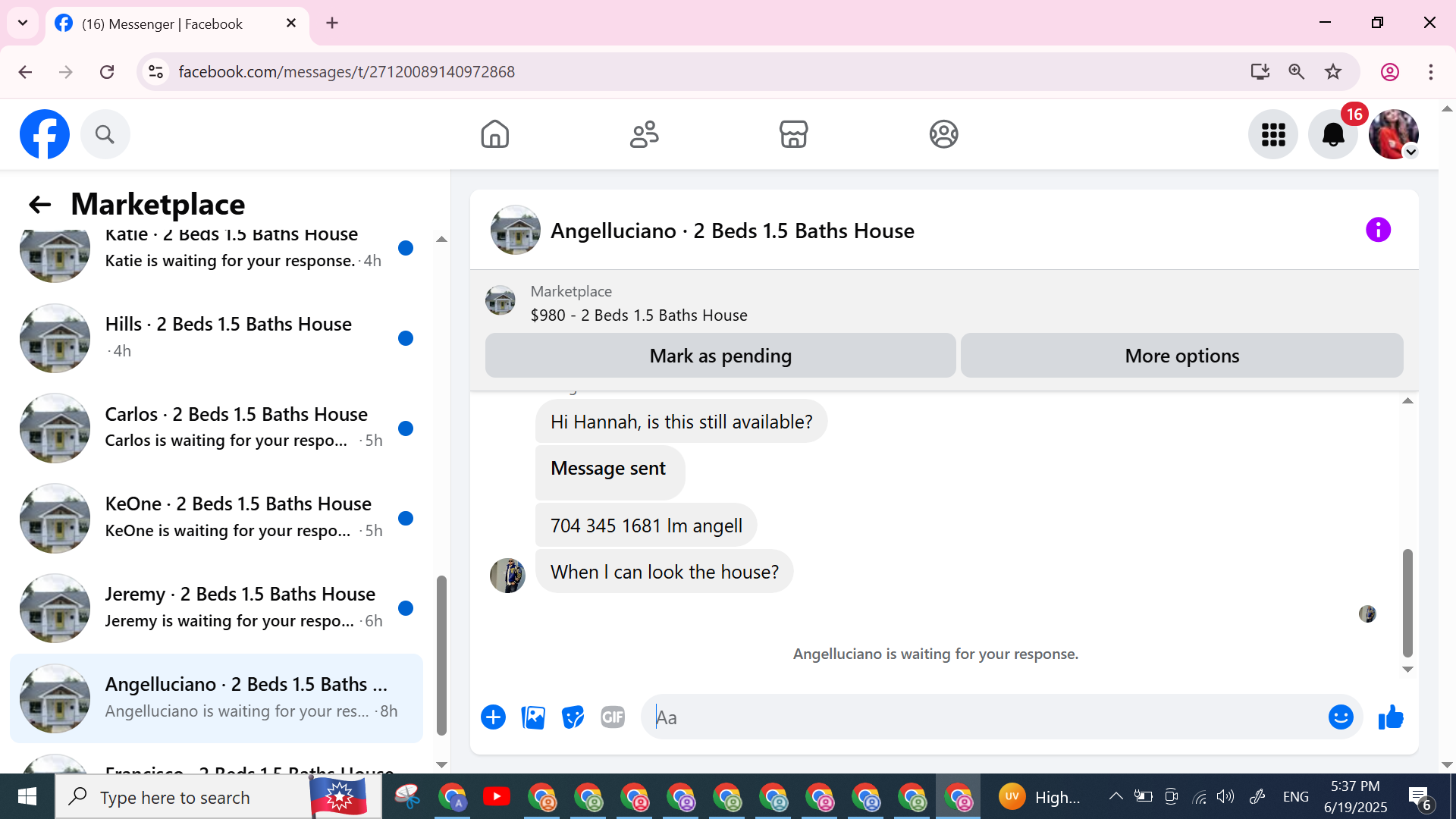Open Facebook search magnifier
This screenshot has width=1456, height=819.
click(105, 134)
